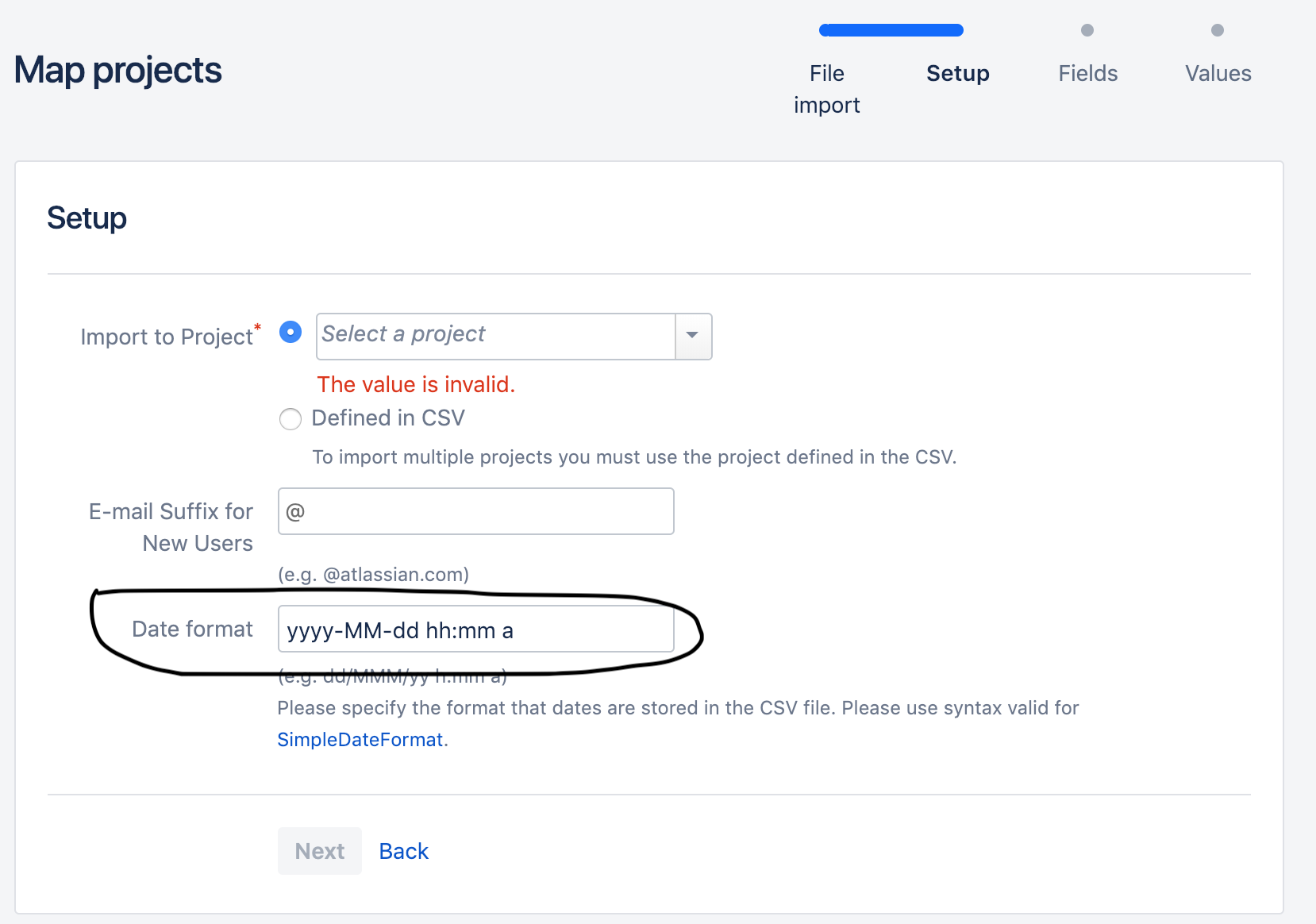Click the blue progress bar above Setup
1316x924 pixels.
pos(891,30)
